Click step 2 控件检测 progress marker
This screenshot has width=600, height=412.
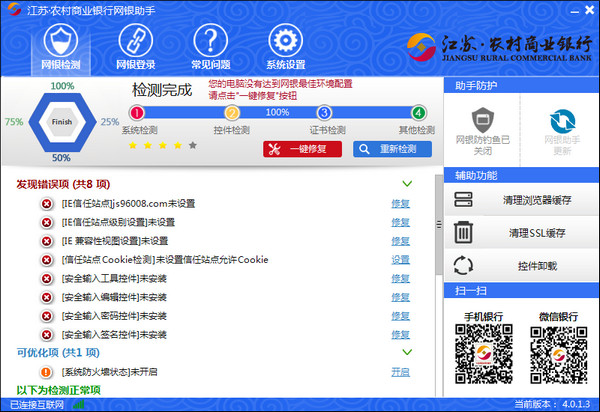tap(232, 113)
